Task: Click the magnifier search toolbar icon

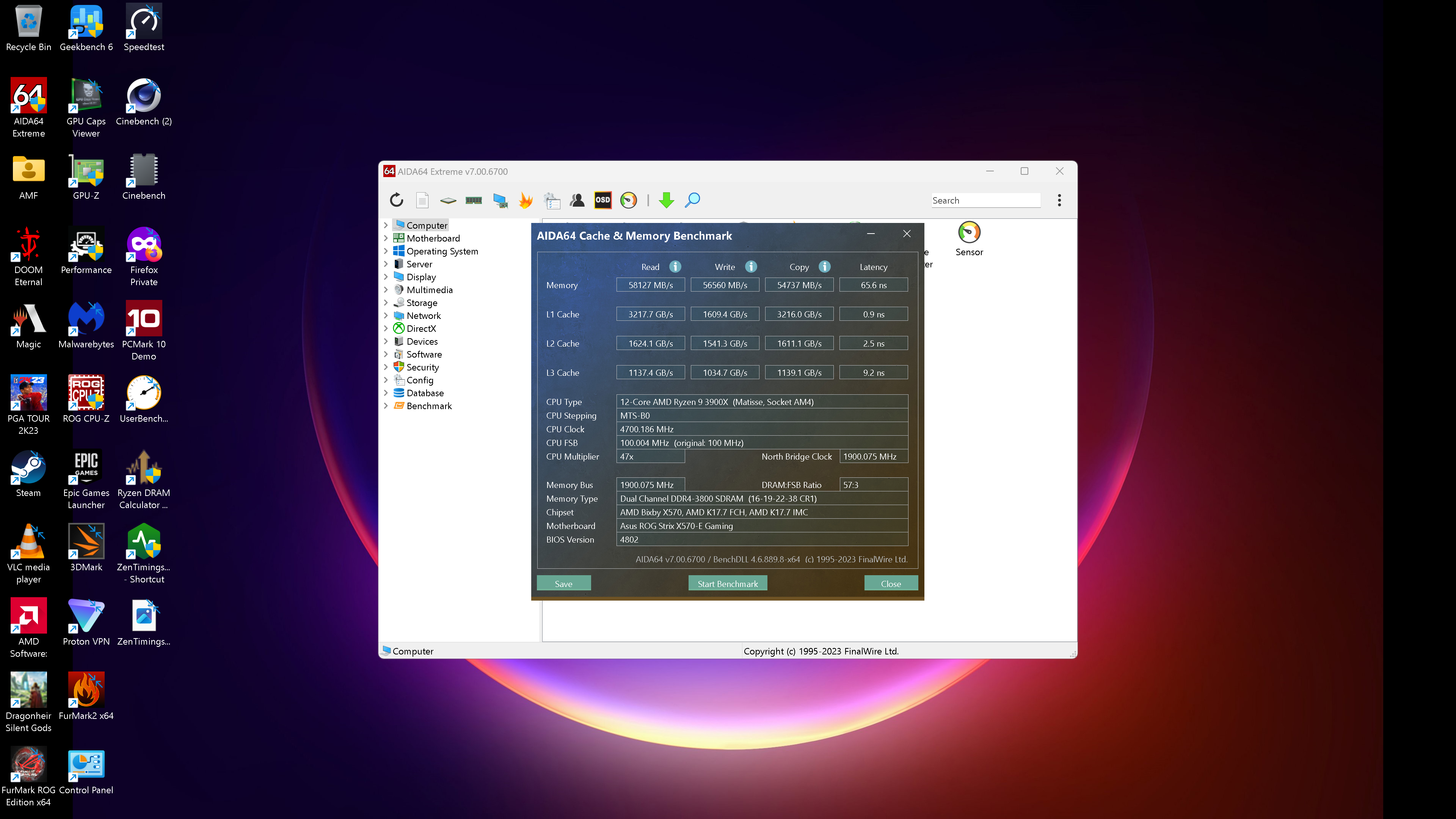Action: (x=692, y=200)
